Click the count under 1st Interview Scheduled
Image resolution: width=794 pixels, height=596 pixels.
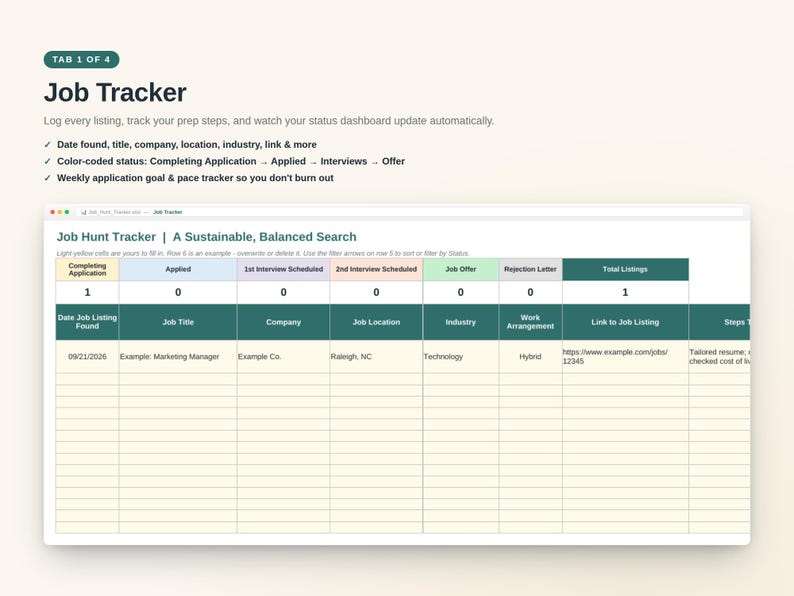click(x=284, y=292)
